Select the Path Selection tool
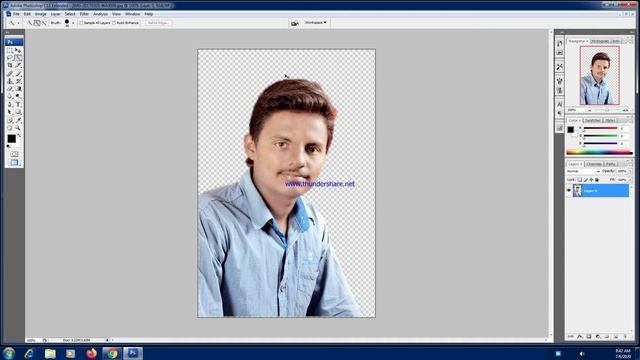 click(x=10, y=112)
